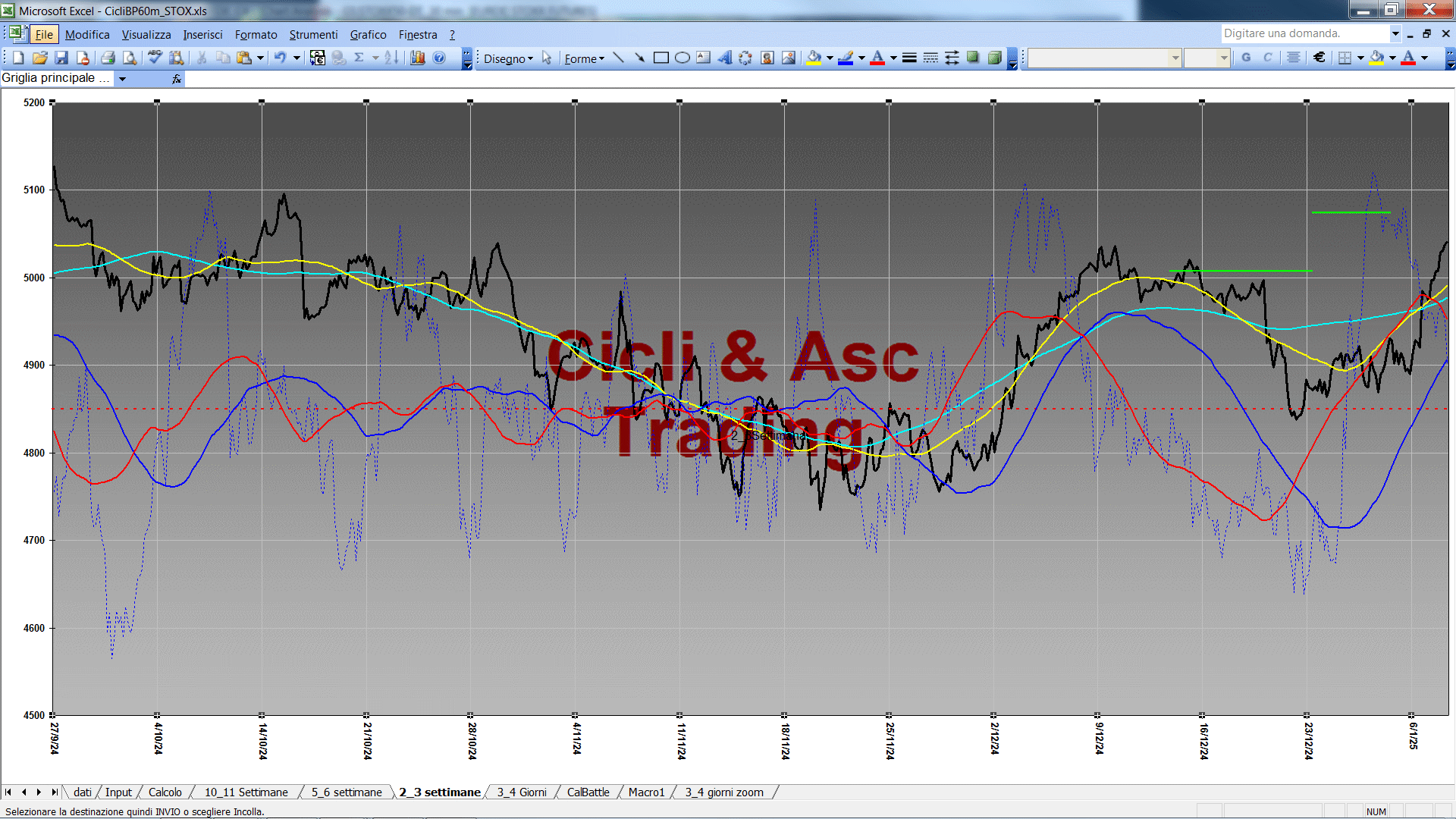The image size is (1456, 819).
Task: Choose the Select Objects pointer
Action: 547,58
